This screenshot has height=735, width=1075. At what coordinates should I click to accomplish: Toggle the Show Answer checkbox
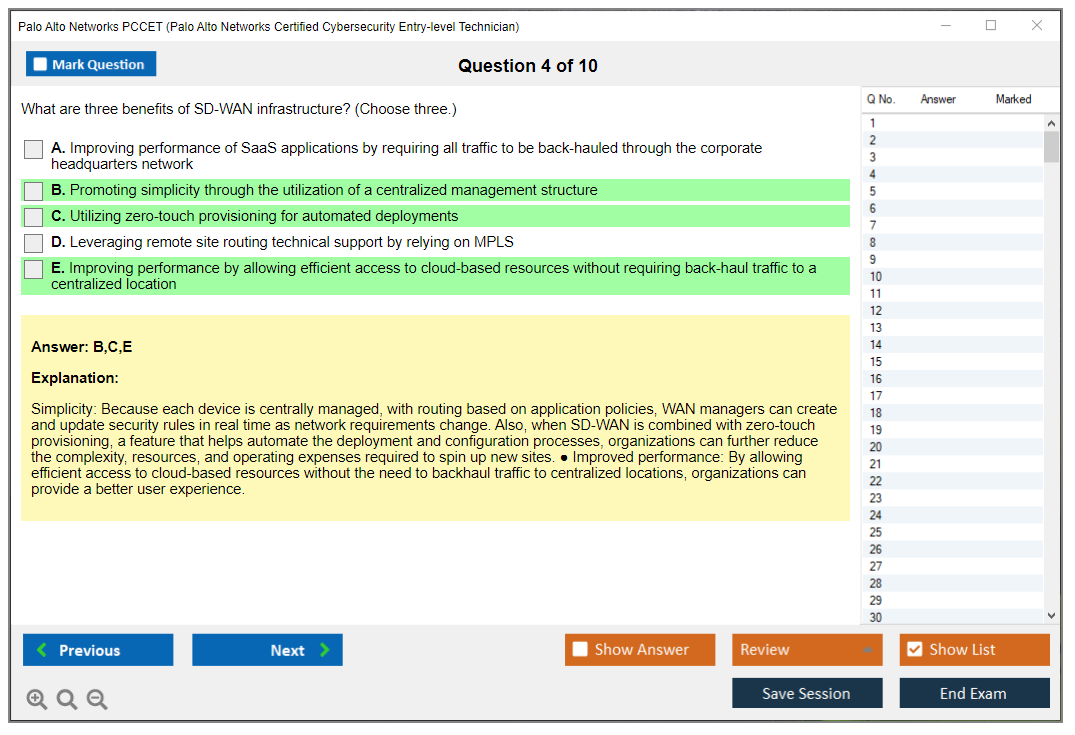(x=580, y=650)
